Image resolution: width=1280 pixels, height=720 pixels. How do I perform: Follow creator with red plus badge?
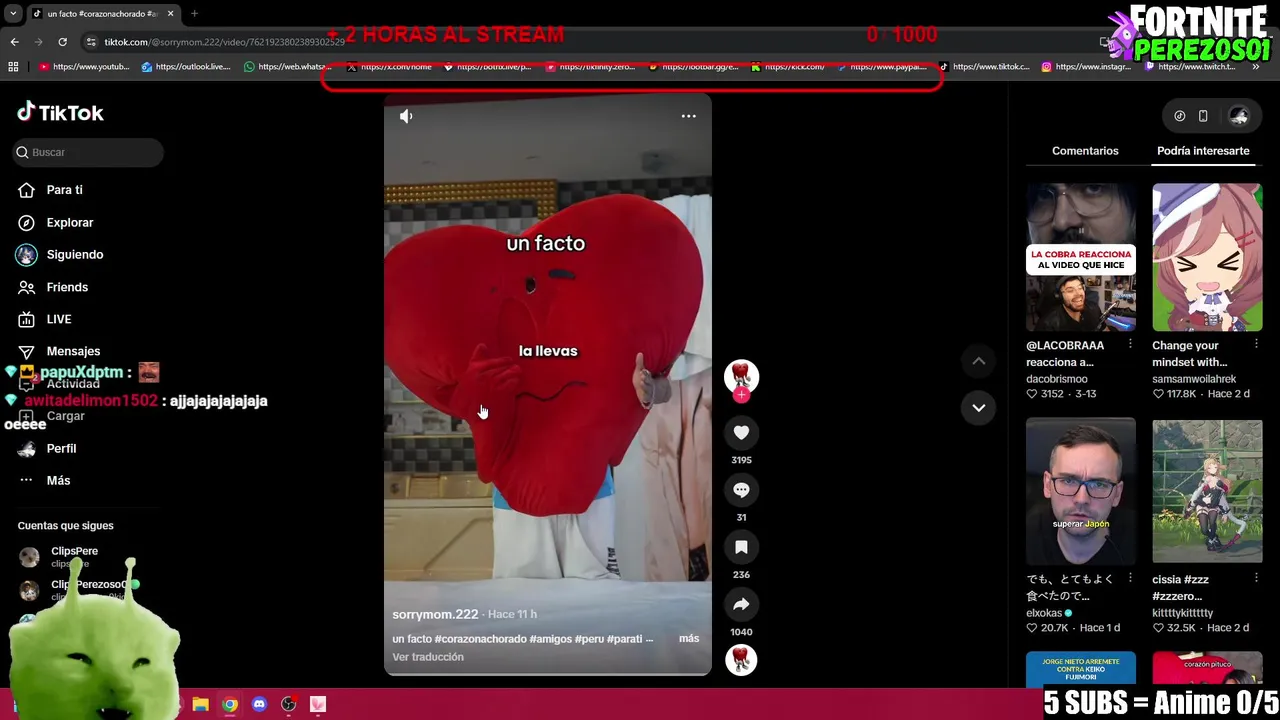(741, 395)
